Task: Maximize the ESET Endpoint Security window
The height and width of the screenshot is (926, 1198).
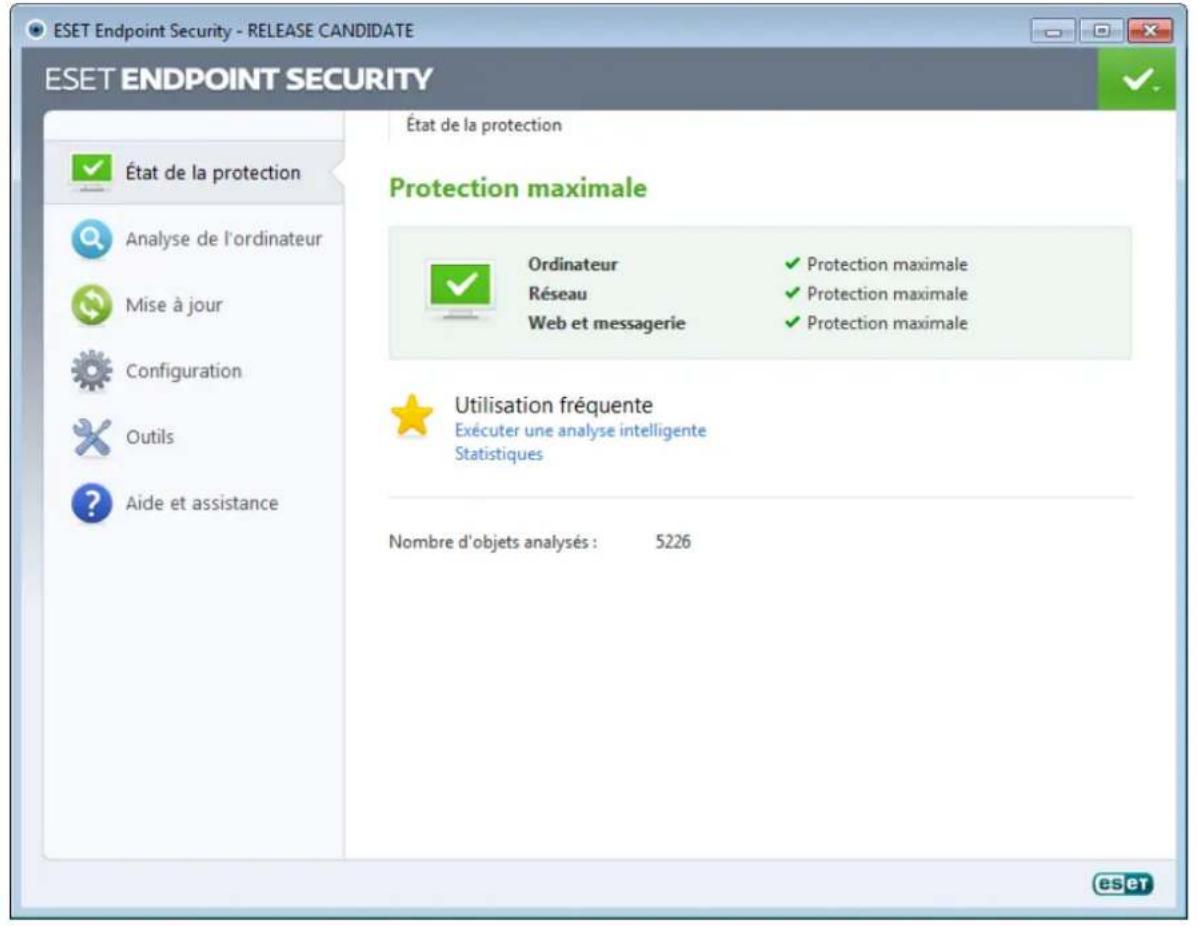Action: coord(1100,31)
